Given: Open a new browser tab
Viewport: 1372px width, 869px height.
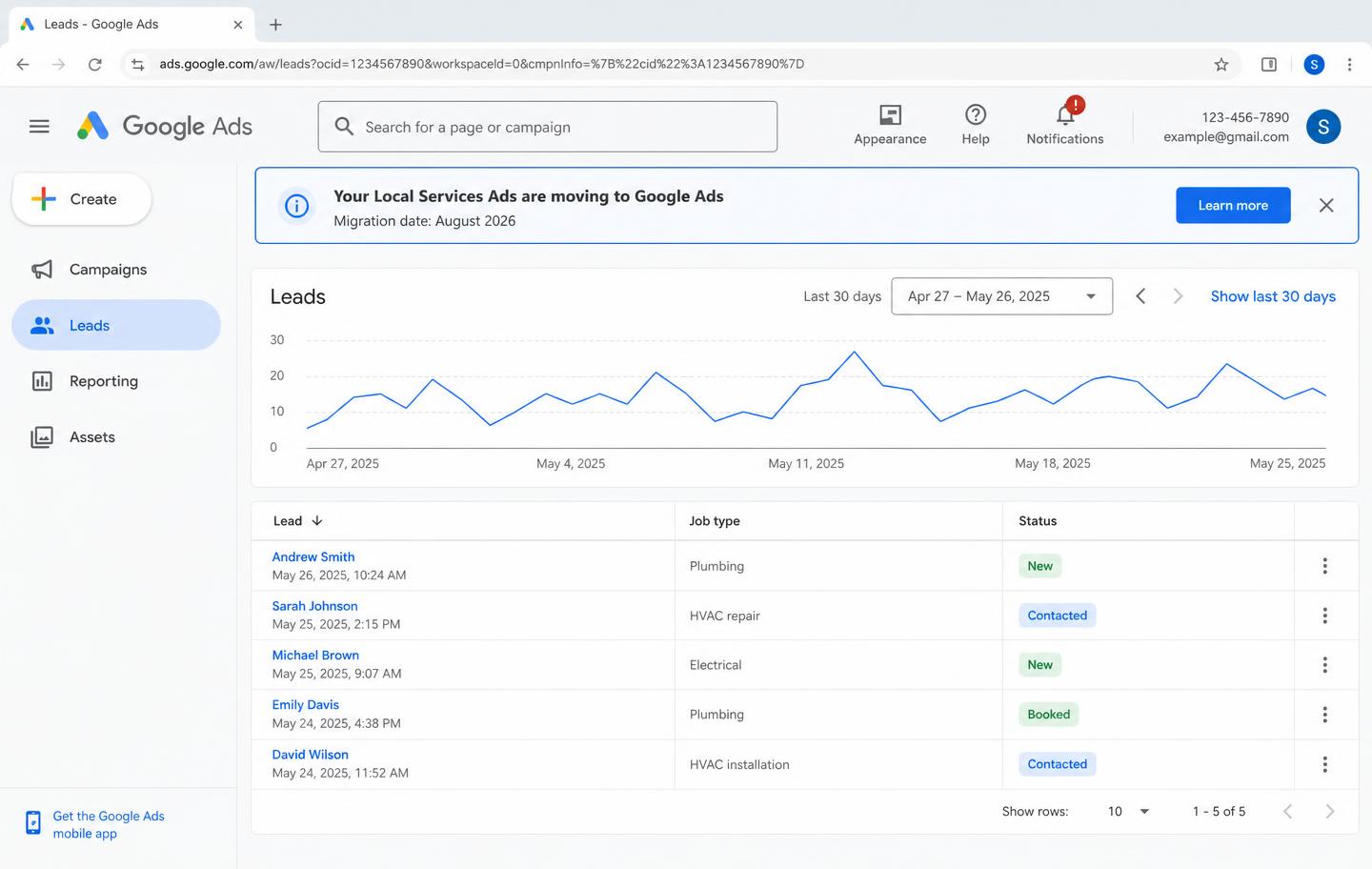Looking at the screenshot, I should coord(275,25).
